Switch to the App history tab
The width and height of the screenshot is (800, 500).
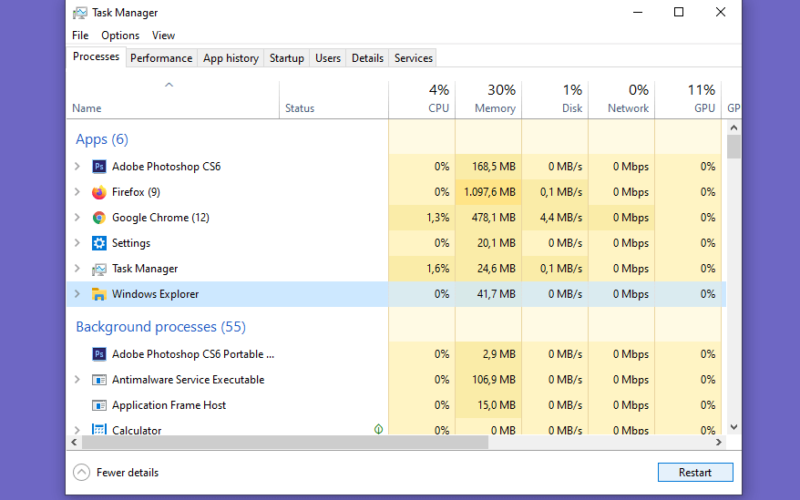point(231,58)
